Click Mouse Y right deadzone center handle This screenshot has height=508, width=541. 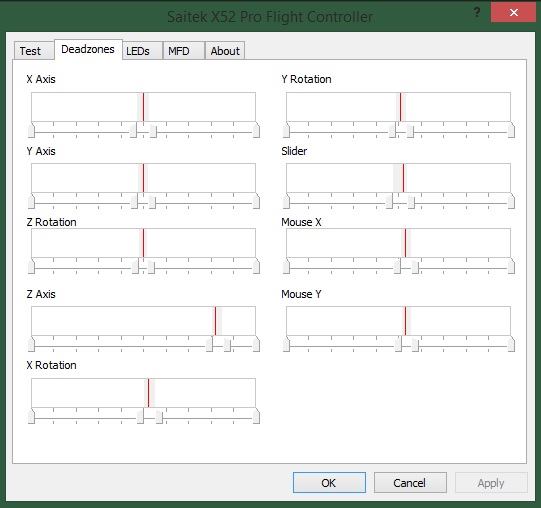pos(415,344)
